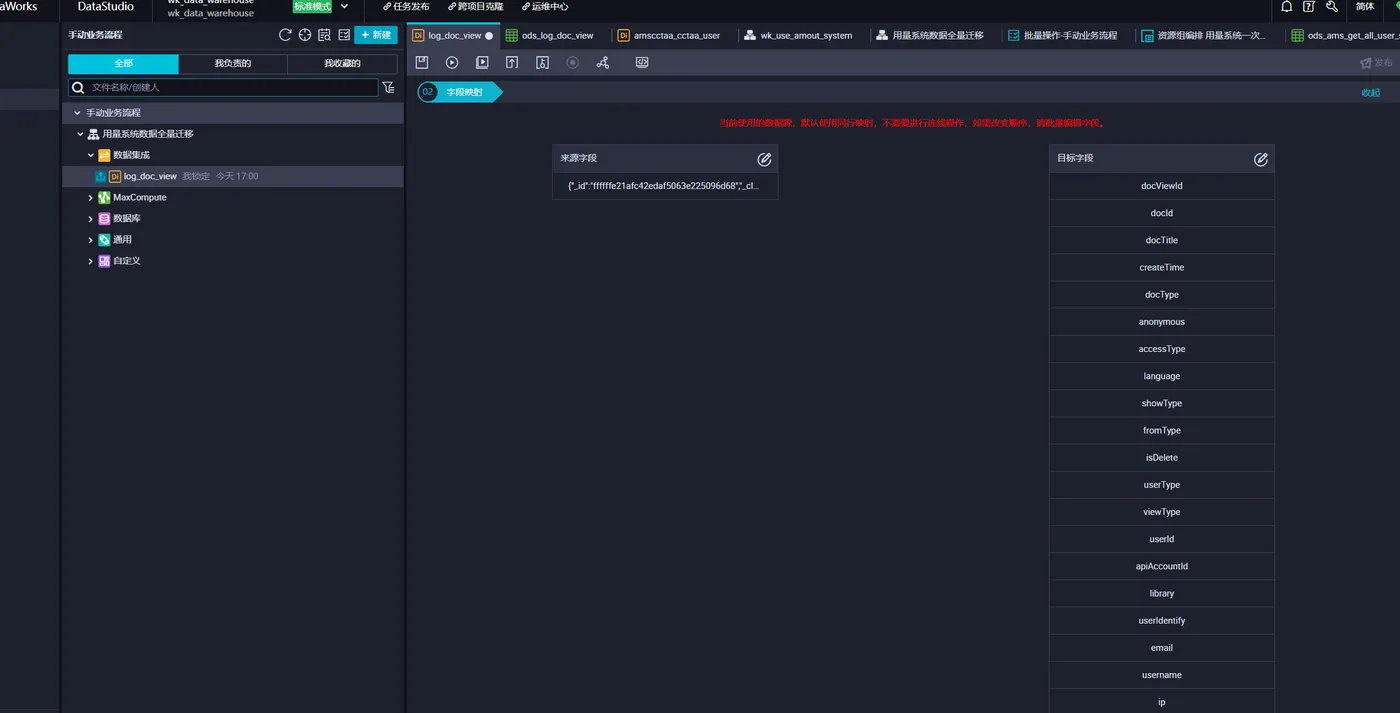The width and height of the screenshot is (1400, 713).
Task: Open the filter icon beside search box
Action: (x=388, y=87)
